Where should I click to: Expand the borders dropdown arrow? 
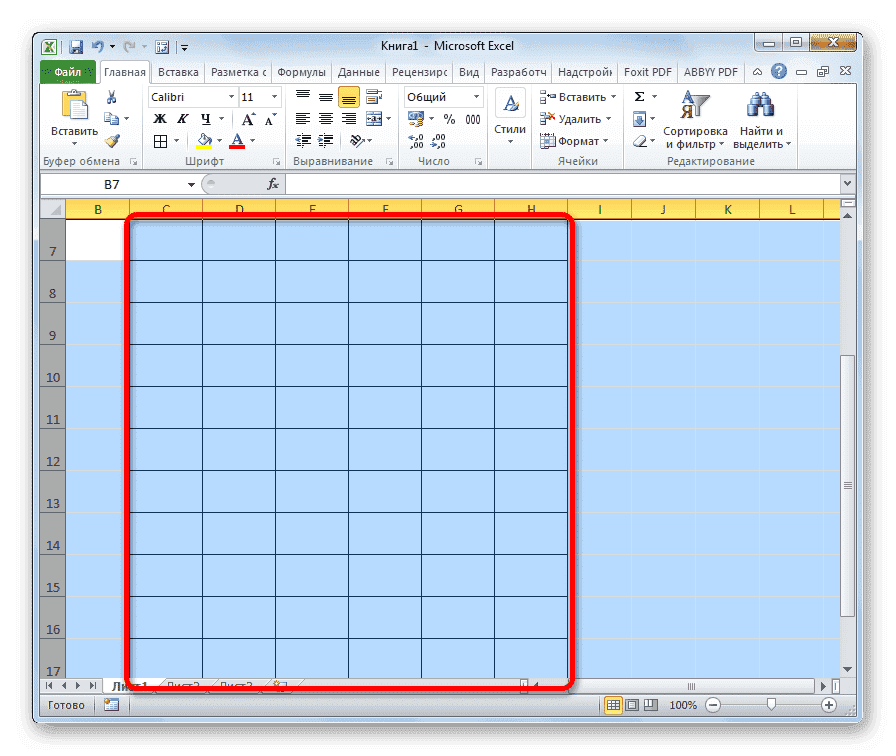coord(176,140)
